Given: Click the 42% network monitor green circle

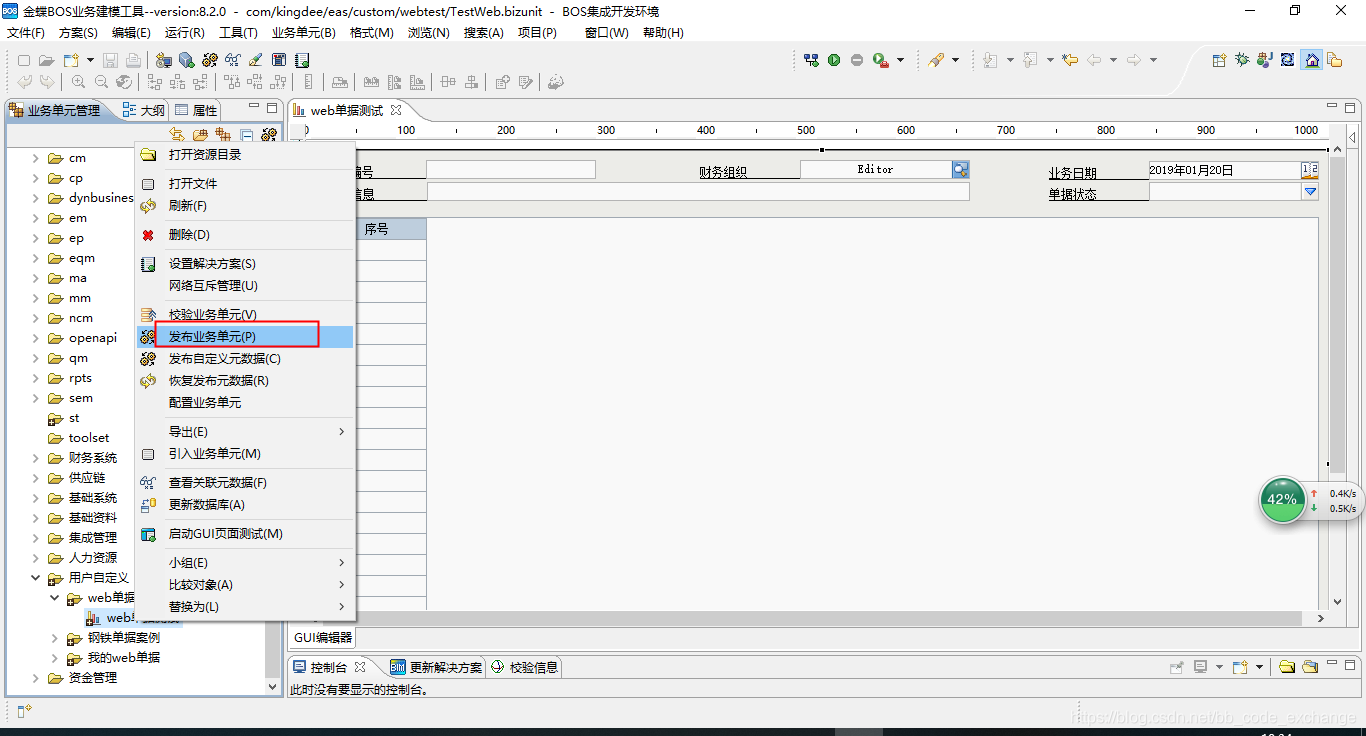Looking at the screenshot, I should coord(1282,499).
